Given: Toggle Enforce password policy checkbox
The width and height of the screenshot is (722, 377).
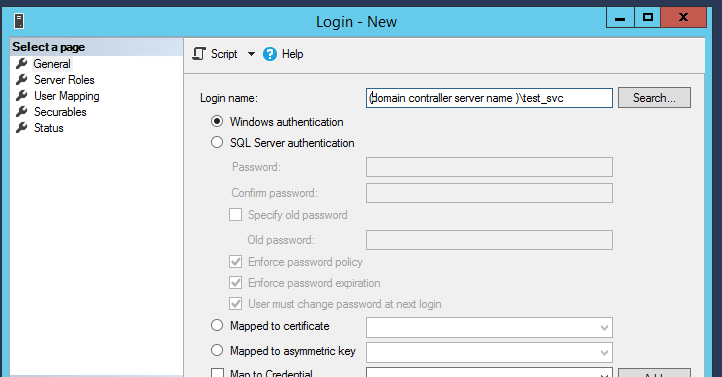Looking at the screenshot, I should (x=235, y=261).
